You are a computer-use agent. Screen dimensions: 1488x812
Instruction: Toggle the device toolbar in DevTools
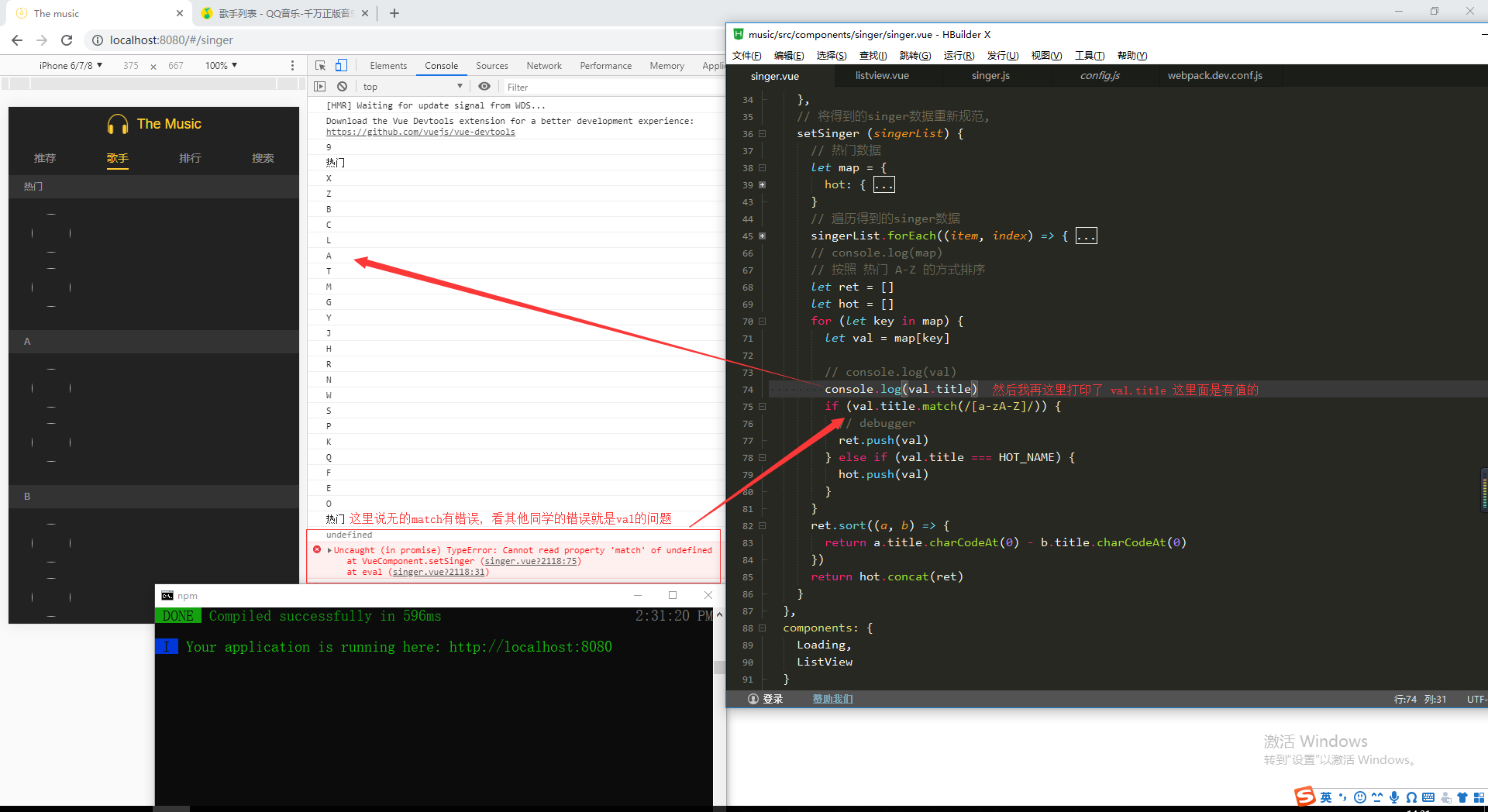point(341,66)
